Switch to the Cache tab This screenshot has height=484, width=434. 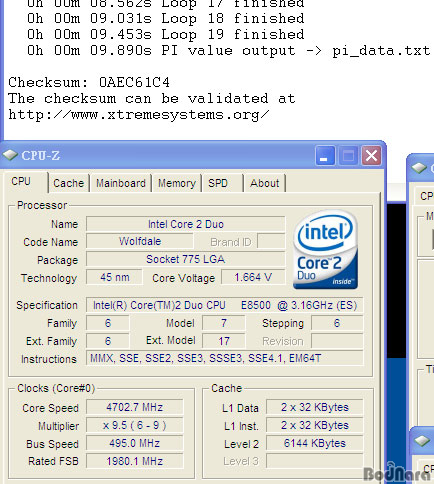[x=69, y=183]
